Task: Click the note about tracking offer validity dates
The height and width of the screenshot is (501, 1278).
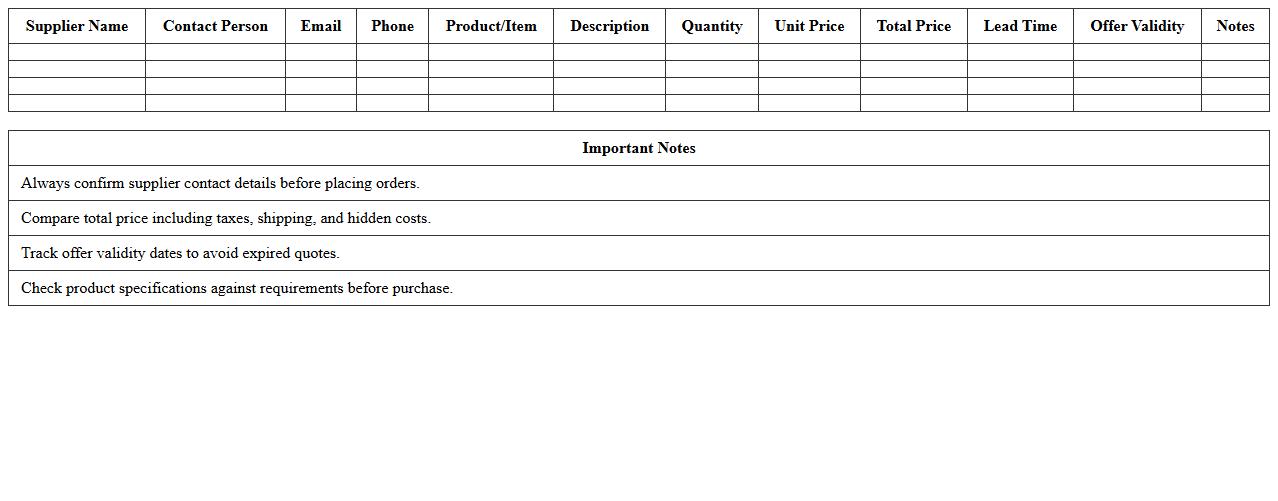Action: point(180,253)
